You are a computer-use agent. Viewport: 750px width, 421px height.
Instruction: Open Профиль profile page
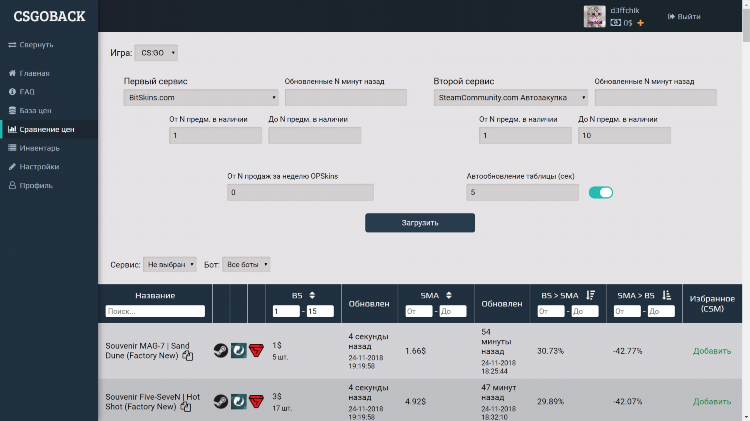pos(31,185)
